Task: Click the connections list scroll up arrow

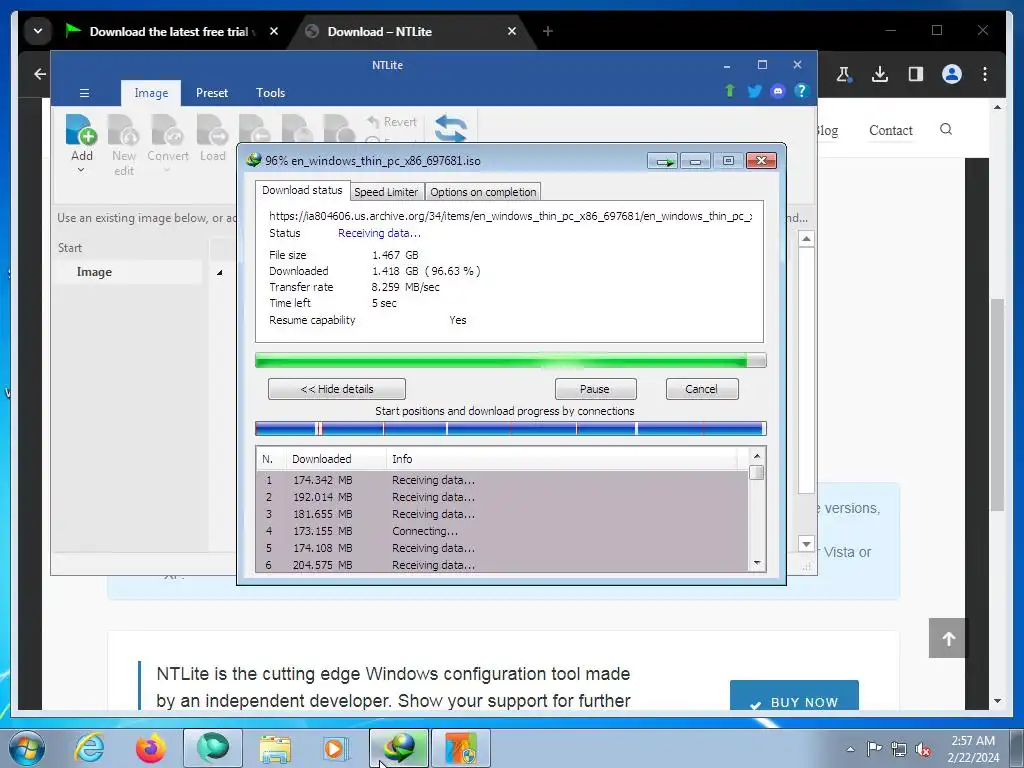Action: point(757,456)
